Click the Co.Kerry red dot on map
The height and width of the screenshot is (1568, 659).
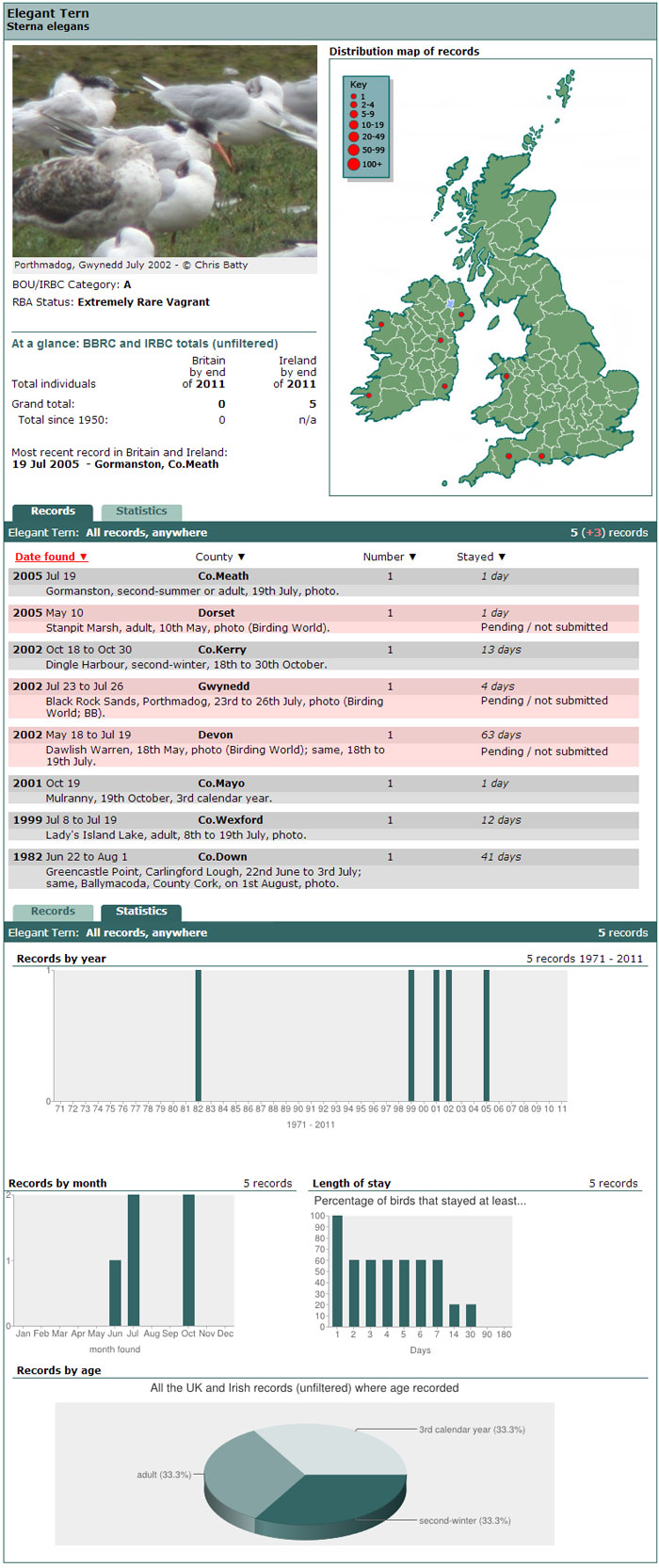368,396
